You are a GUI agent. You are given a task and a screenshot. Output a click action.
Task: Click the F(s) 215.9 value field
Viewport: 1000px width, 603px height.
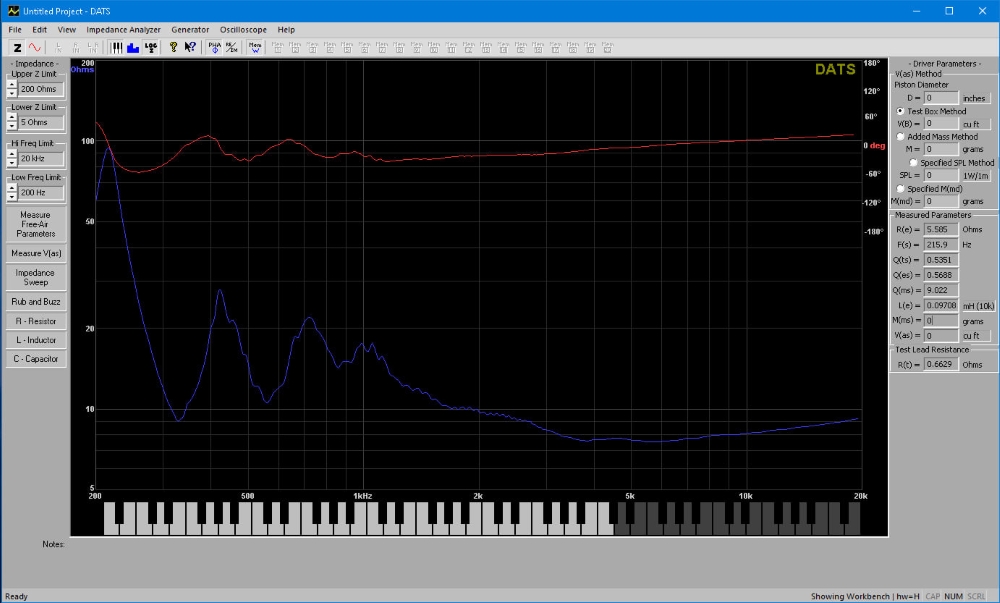pos(941,245)
